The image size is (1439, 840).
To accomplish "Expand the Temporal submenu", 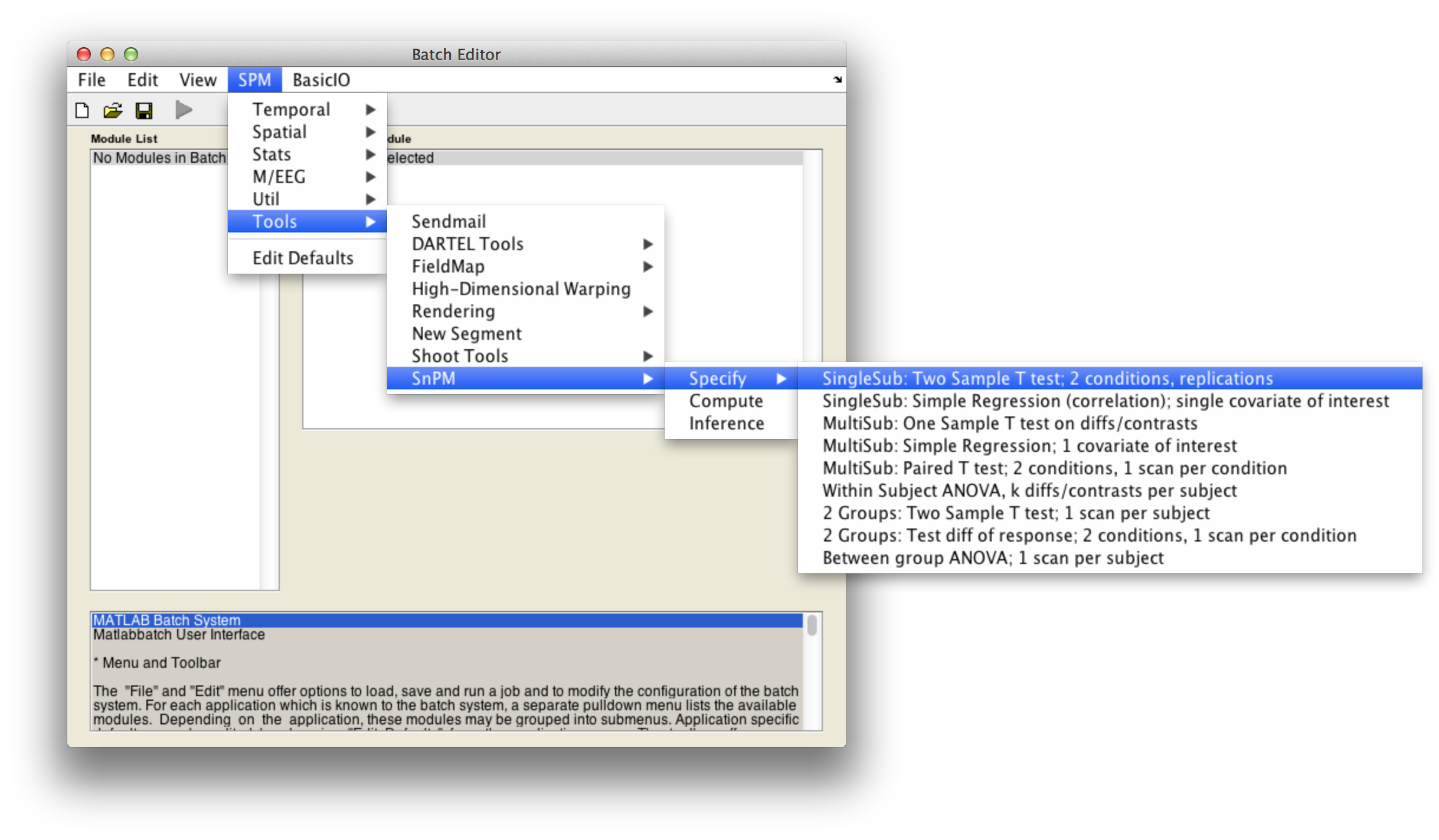I will click(x=307, y=110).
